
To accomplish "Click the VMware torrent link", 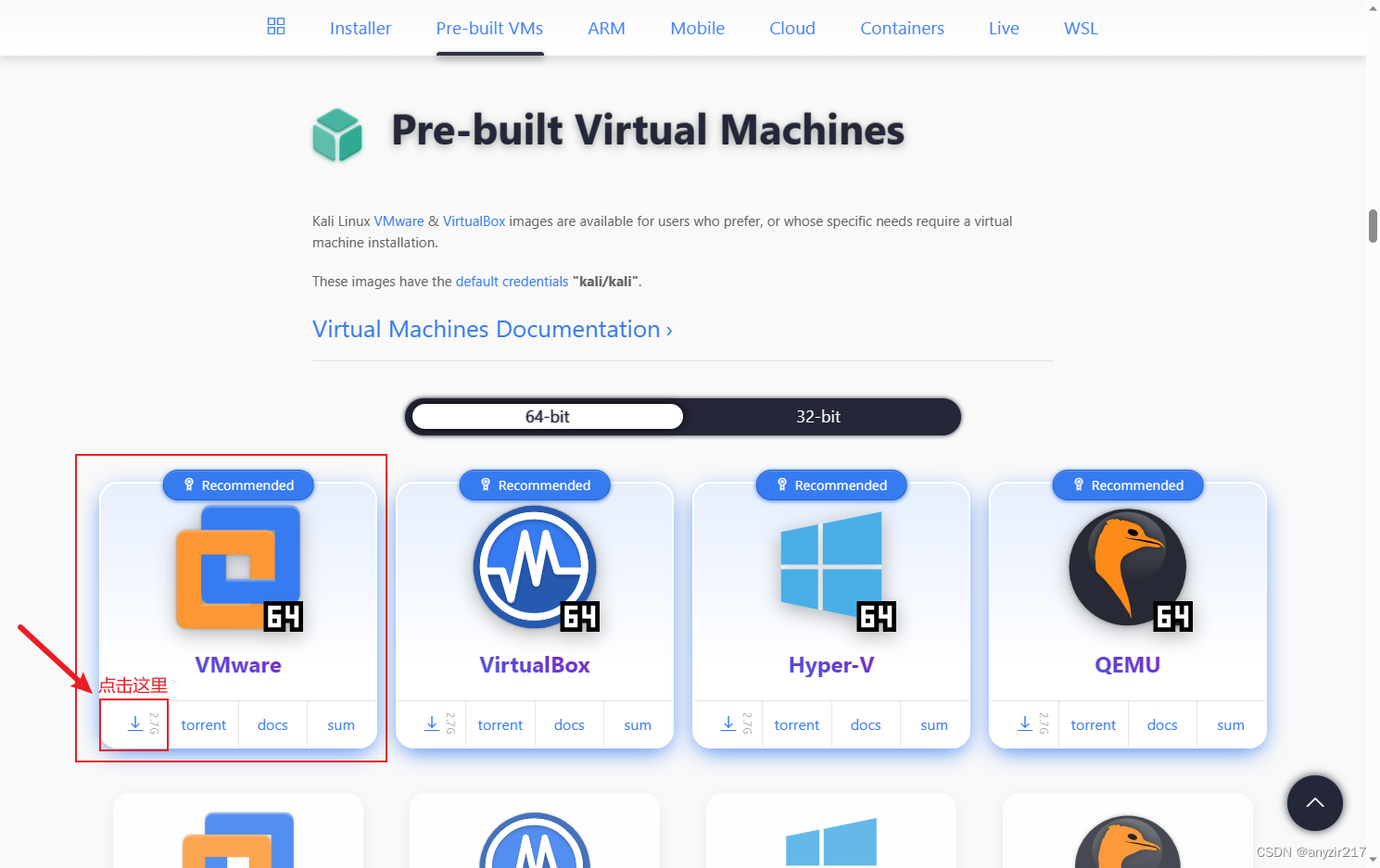I will 204,725.
